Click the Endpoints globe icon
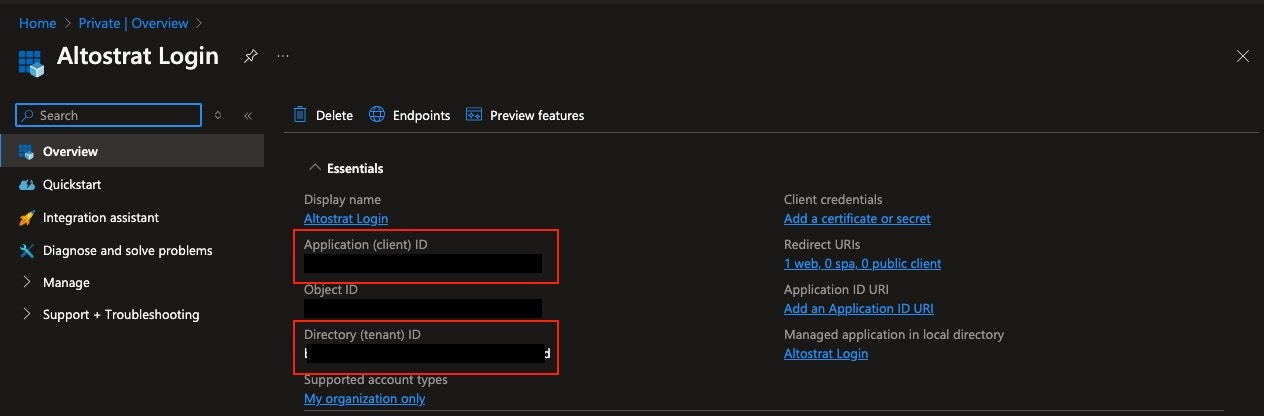Image resolution: width=1264 pixels, height=416 pixels. [x=377, y=115]
